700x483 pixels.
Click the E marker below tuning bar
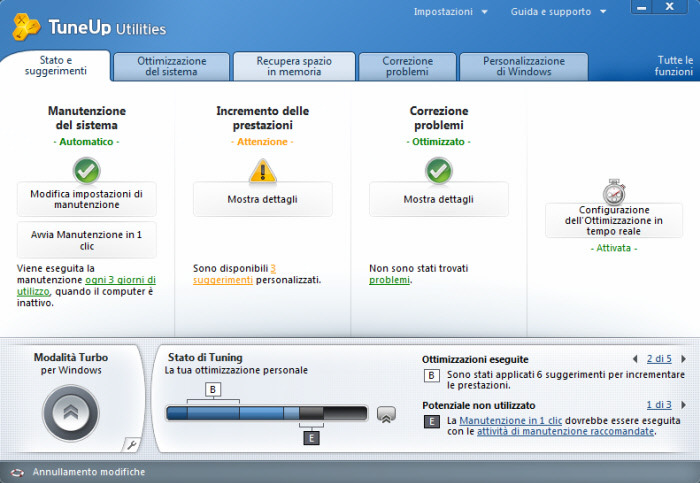tap(311, 438)
